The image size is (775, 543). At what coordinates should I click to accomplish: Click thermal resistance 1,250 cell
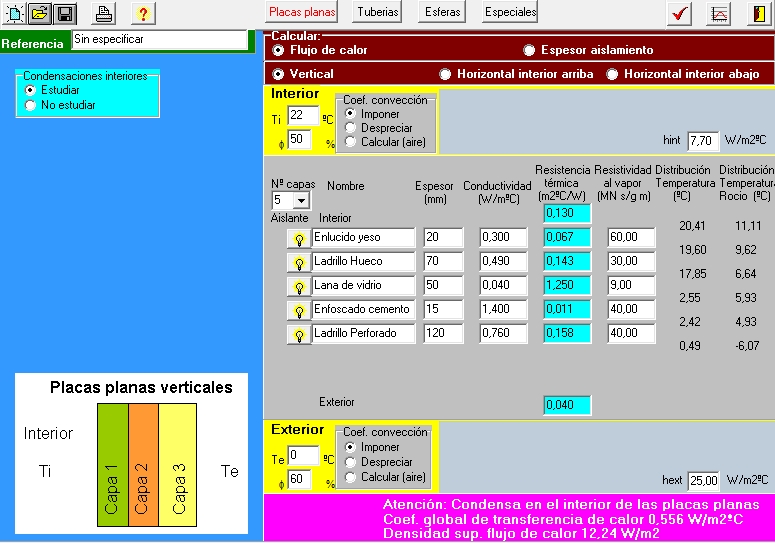pos(567,285)
